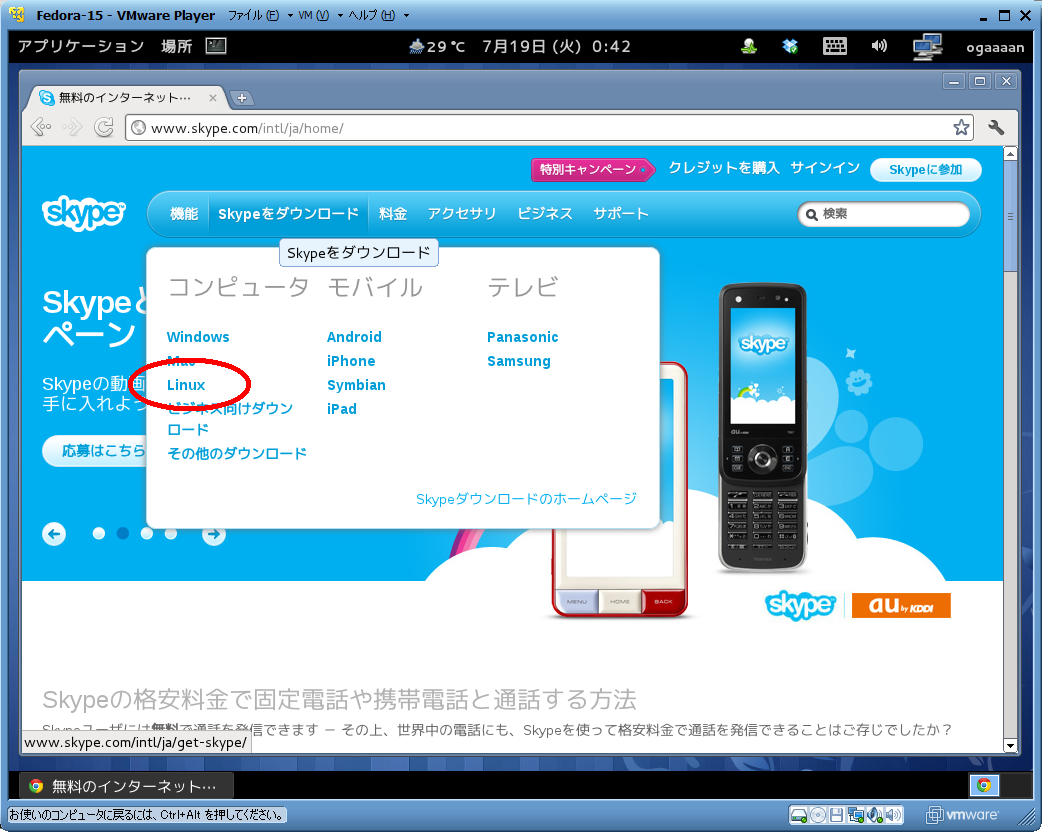This screenshot has width=1042, height=832.
Task: Open the サポート navigation item
Action: coord(621,214)
